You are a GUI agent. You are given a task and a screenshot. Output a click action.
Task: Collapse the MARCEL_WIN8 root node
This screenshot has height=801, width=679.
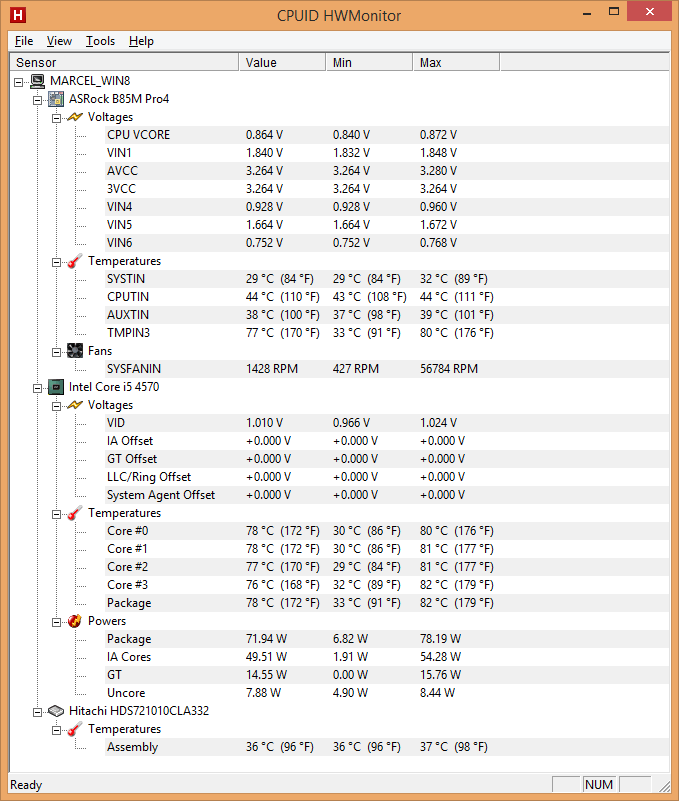click(x=18, y=82)
